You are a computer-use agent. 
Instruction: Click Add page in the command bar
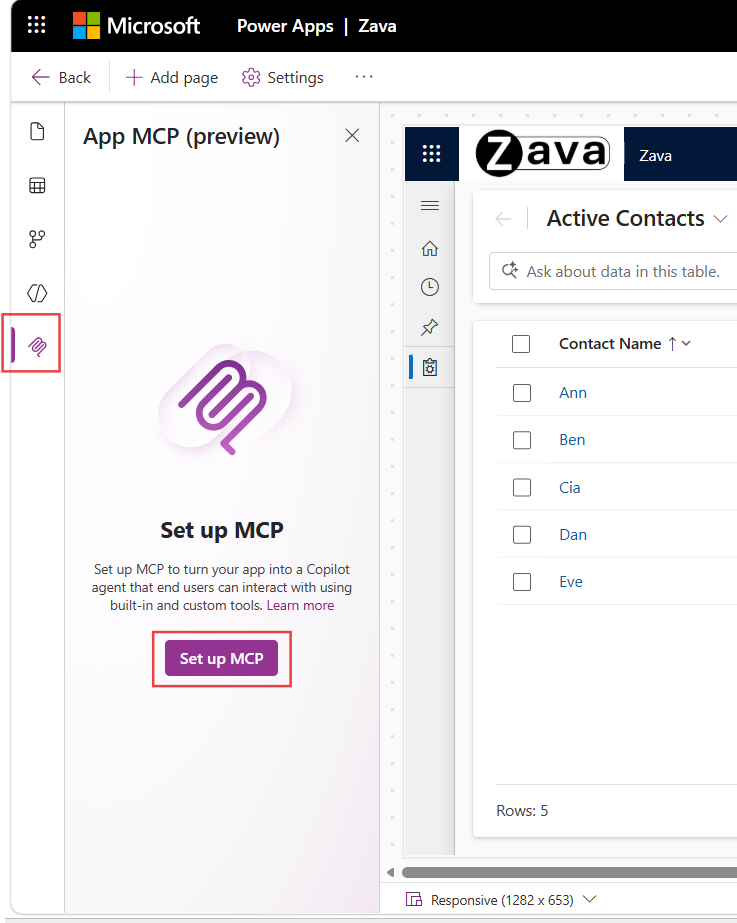[x=172, y=78]
